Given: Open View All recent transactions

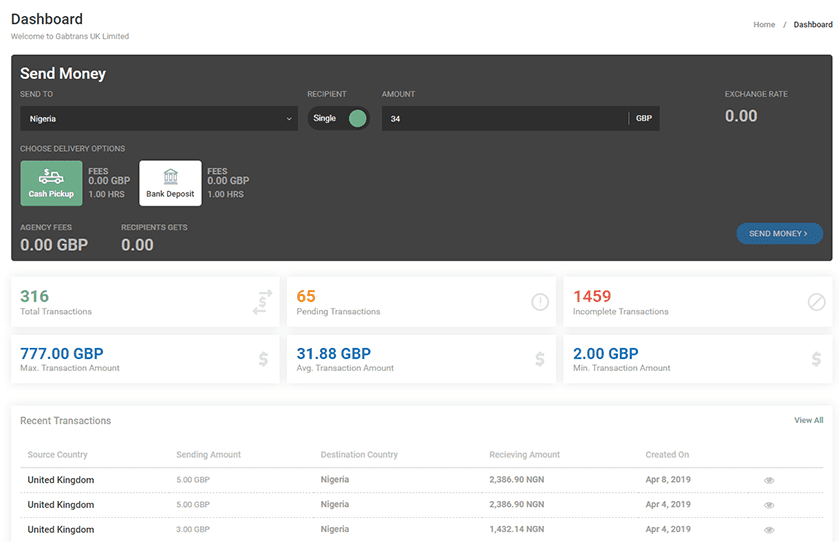Looking at the screenshot, I should click(808, 421).
